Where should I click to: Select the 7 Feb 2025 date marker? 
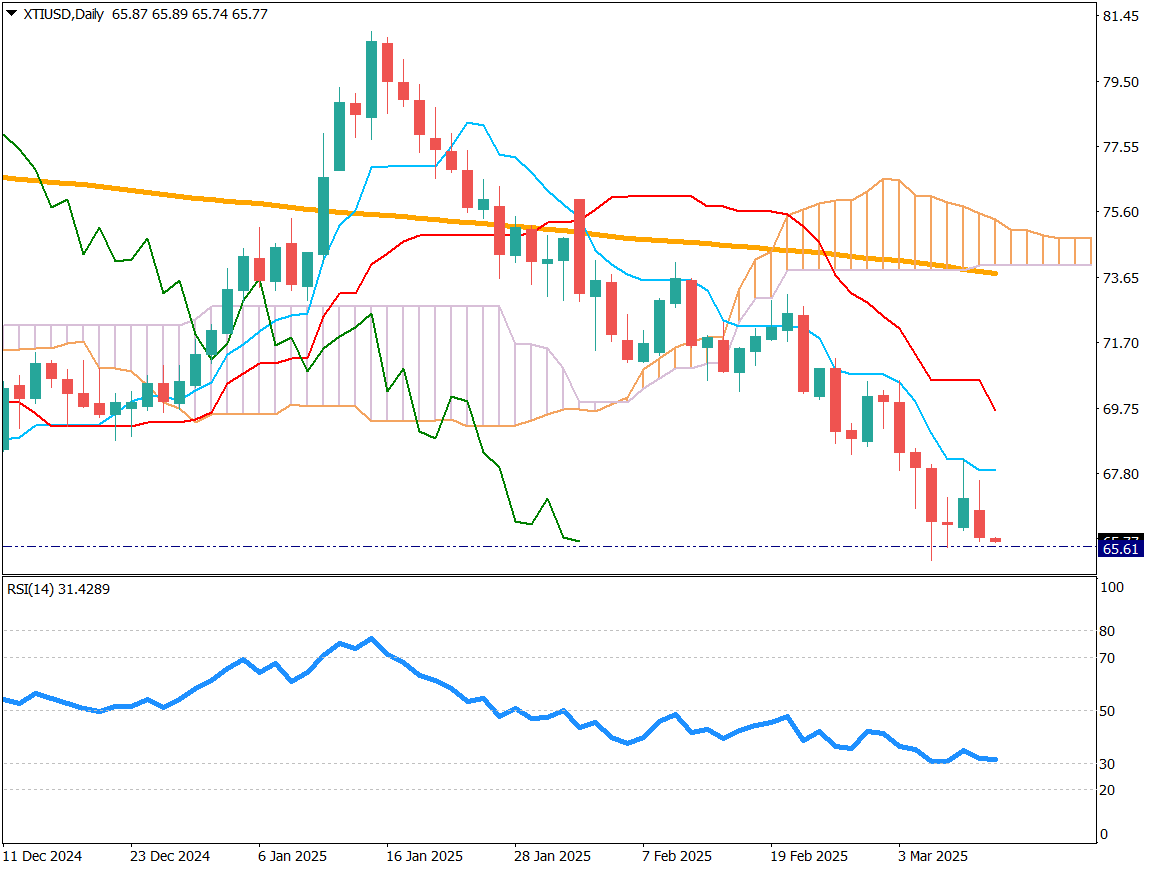677,856
